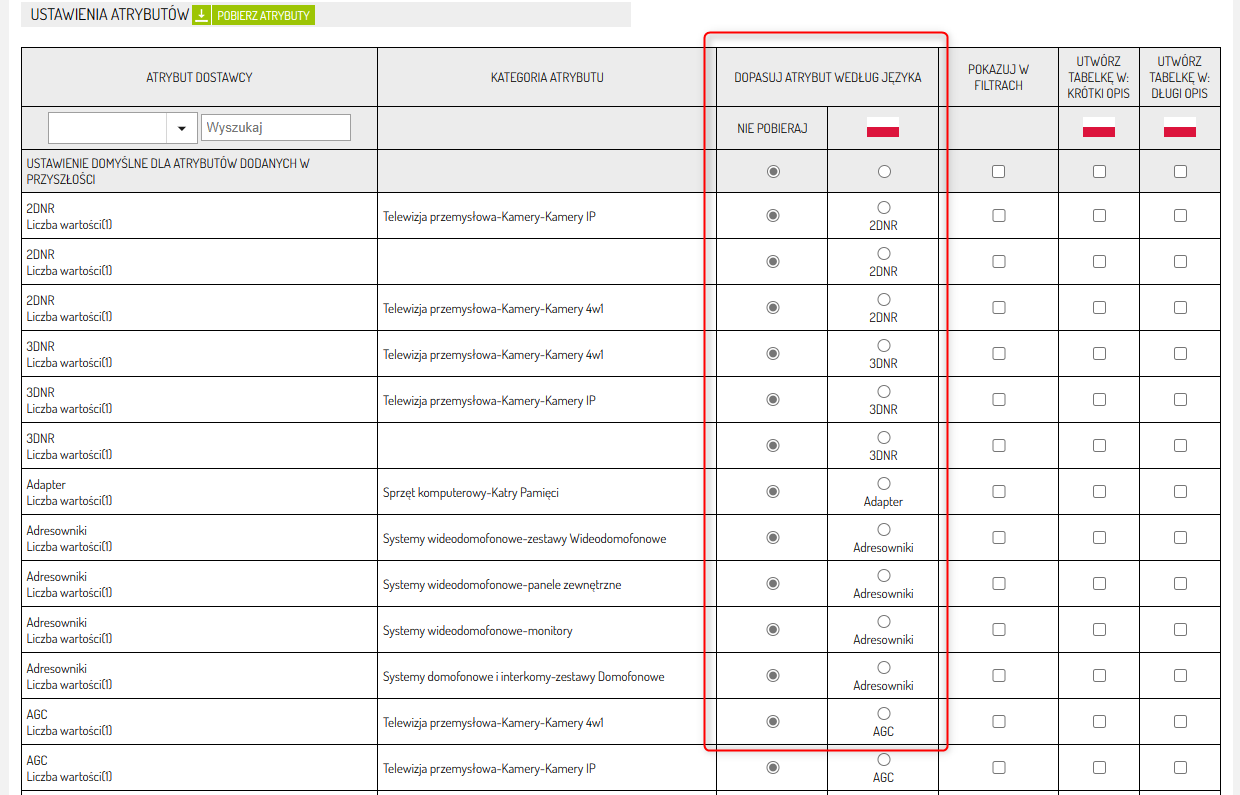Viewport: 1240px width, 795px height.
Task: Check Pokazuj w filtrach for Adapter row
Action: [998, 492]
